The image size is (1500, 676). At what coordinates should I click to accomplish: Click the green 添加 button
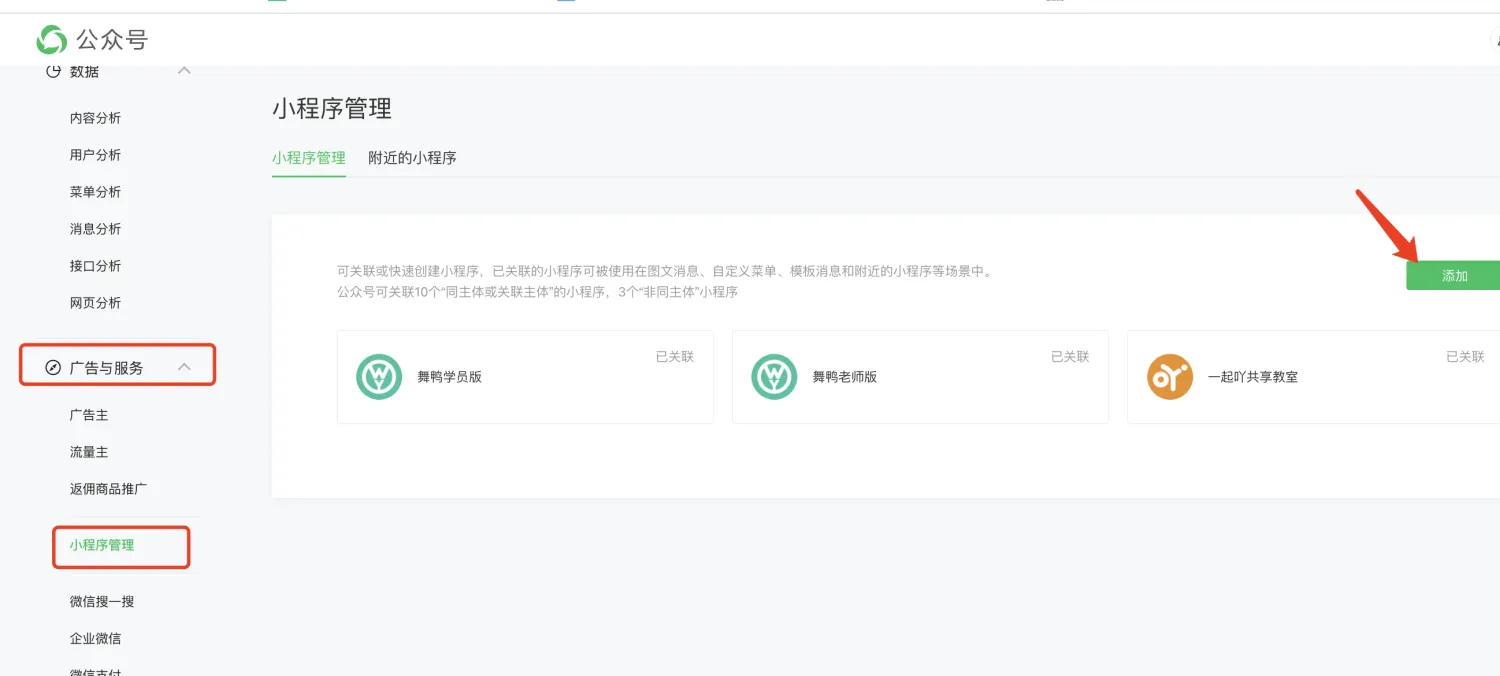[x=1453, y=276]
